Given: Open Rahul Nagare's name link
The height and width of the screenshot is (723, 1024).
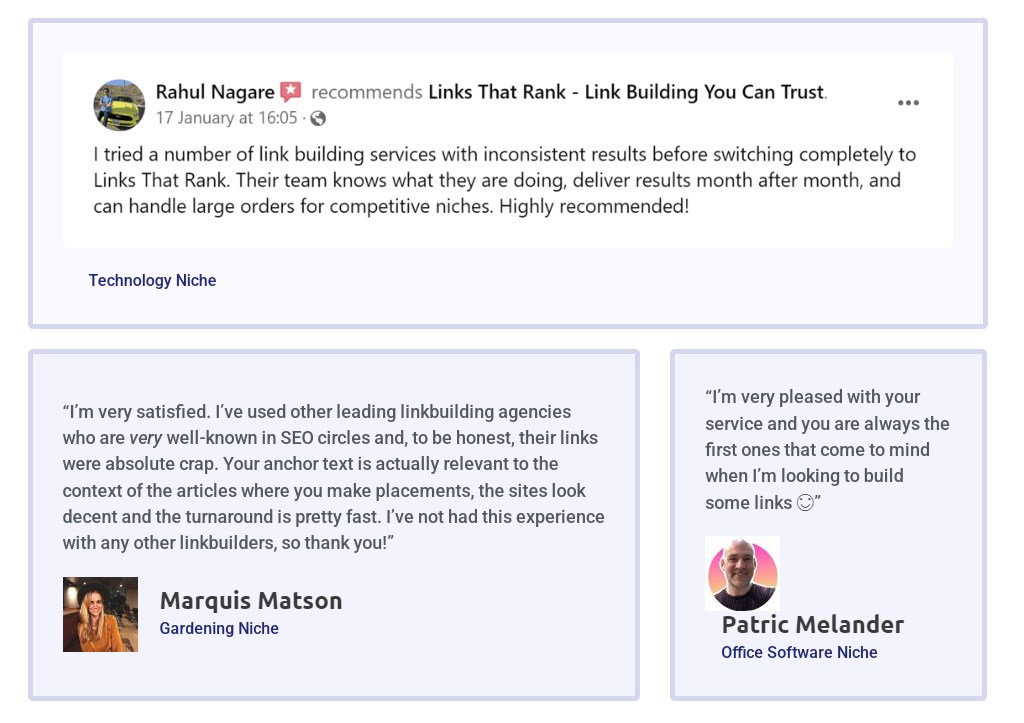Looking at the screenshot, I should 215,92.
